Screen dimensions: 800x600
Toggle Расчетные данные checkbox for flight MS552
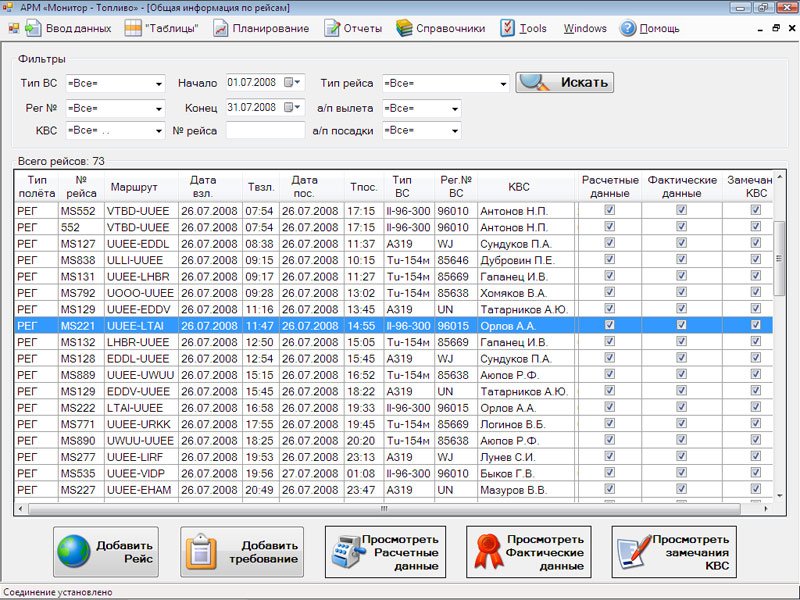coord(609,211)
